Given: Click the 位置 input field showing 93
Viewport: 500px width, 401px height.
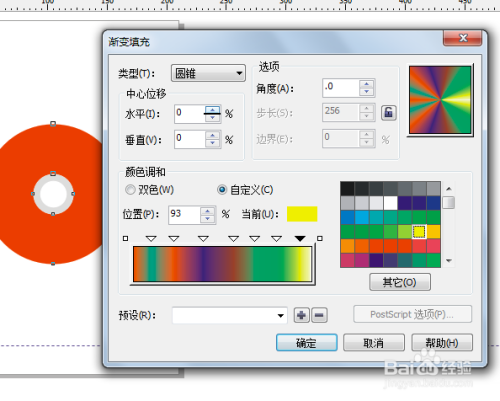Looking at the screenshot, I should (184, 215).
